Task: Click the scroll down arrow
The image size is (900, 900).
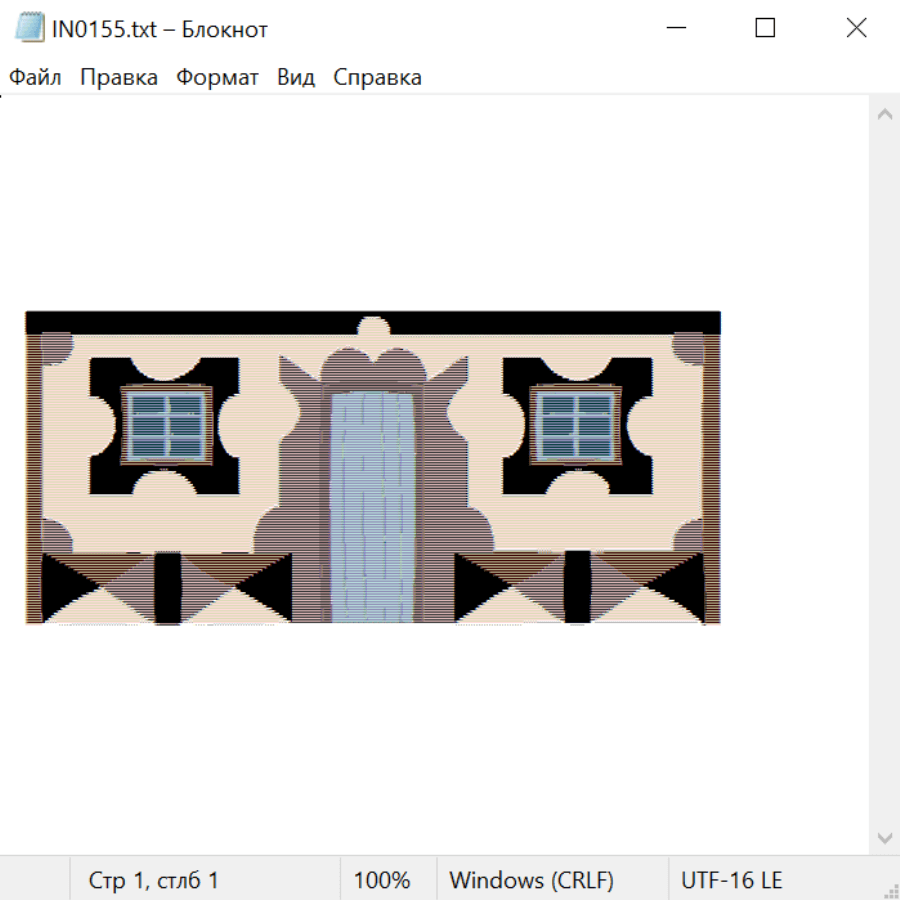Action: 884,837
